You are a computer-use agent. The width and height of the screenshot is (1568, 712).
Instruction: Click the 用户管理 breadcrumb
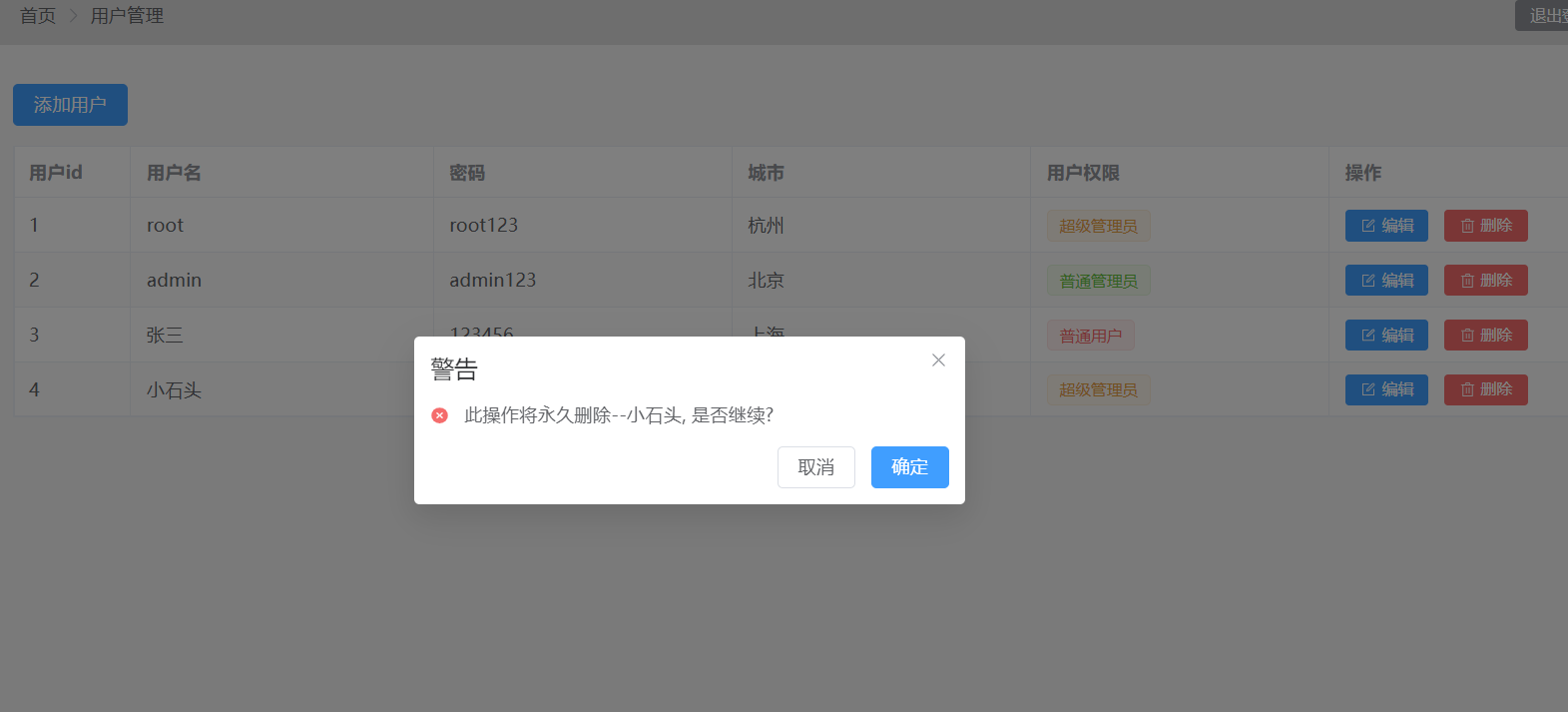point(127,16)
